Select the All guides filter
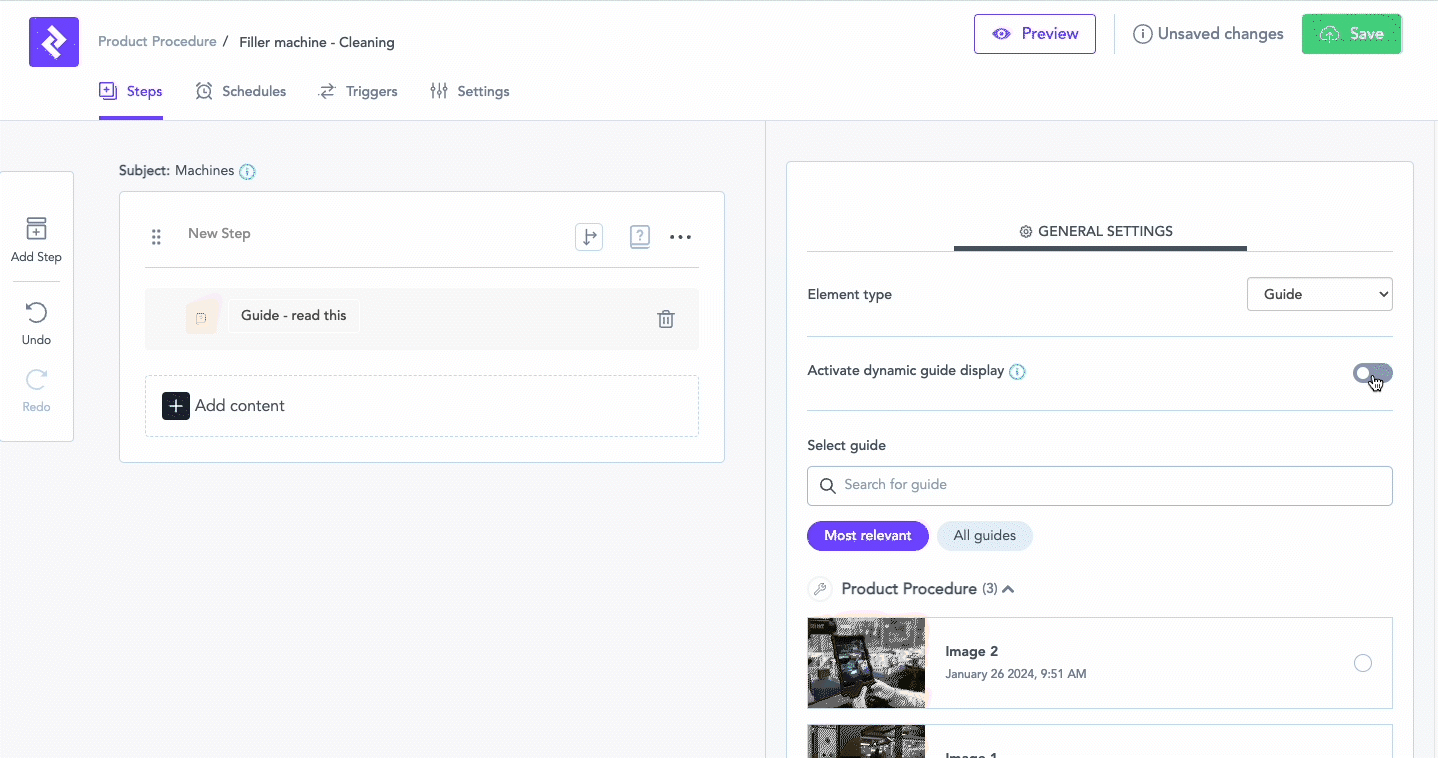This screenshot has width=1438, height=758. tap(984, 536)
